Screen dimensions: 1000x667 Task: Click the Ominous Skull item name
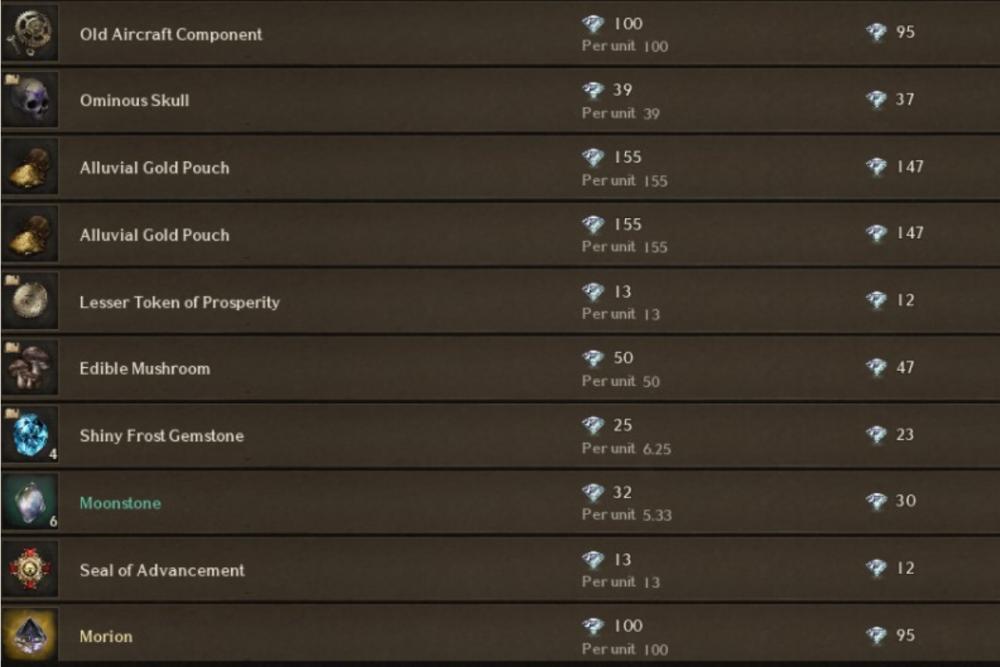(x=134, y=101)
